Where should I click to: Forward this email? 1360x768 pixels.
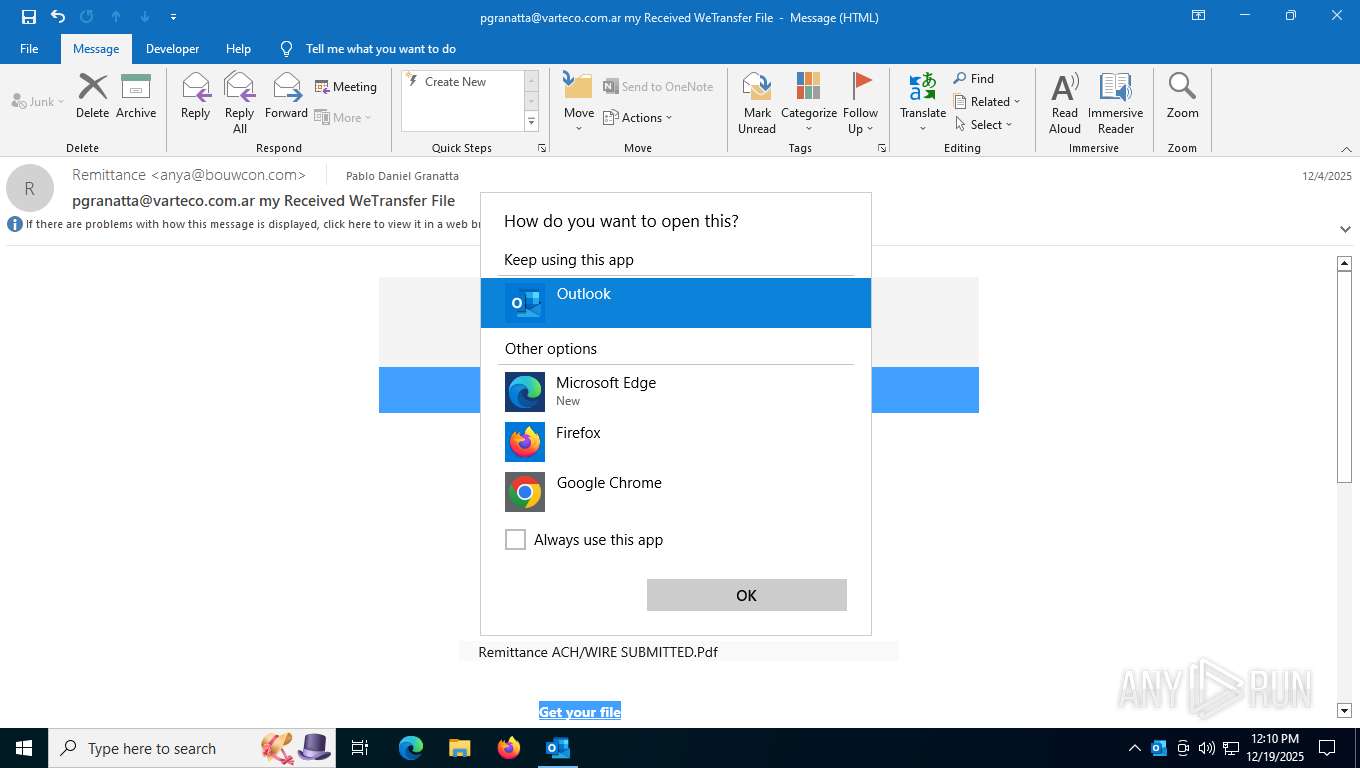click(x=286, y=96)
